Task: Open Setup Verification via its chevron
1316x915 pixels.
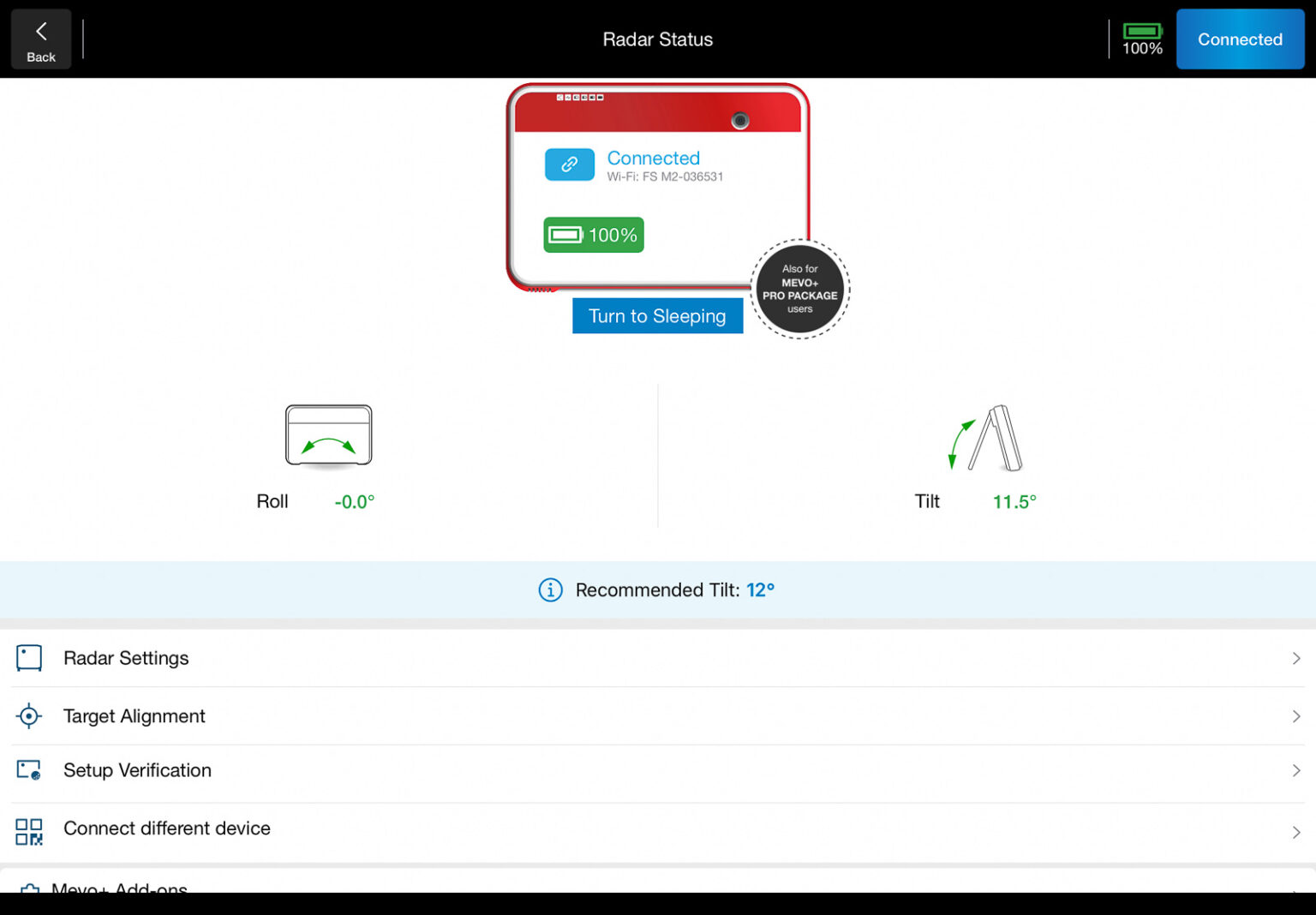Action: pyautogui.click(x=1295, y=771)
